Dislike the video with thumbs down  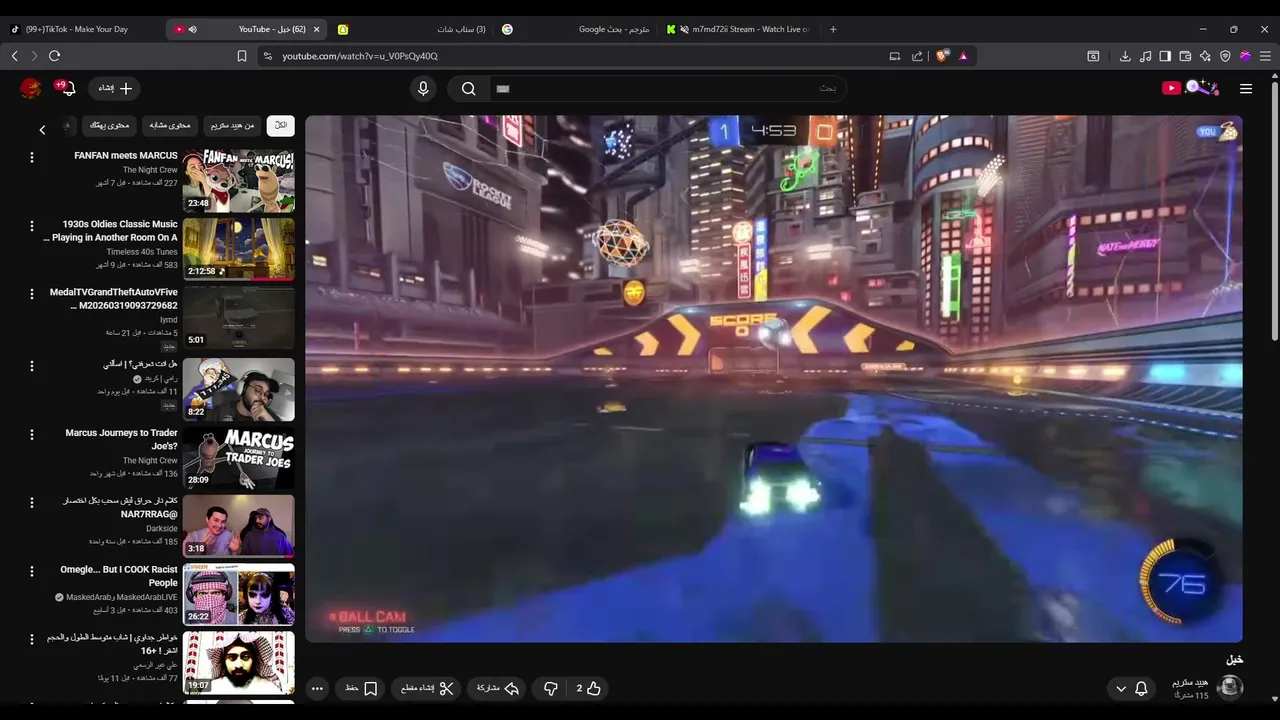click(x=550, y=688)
